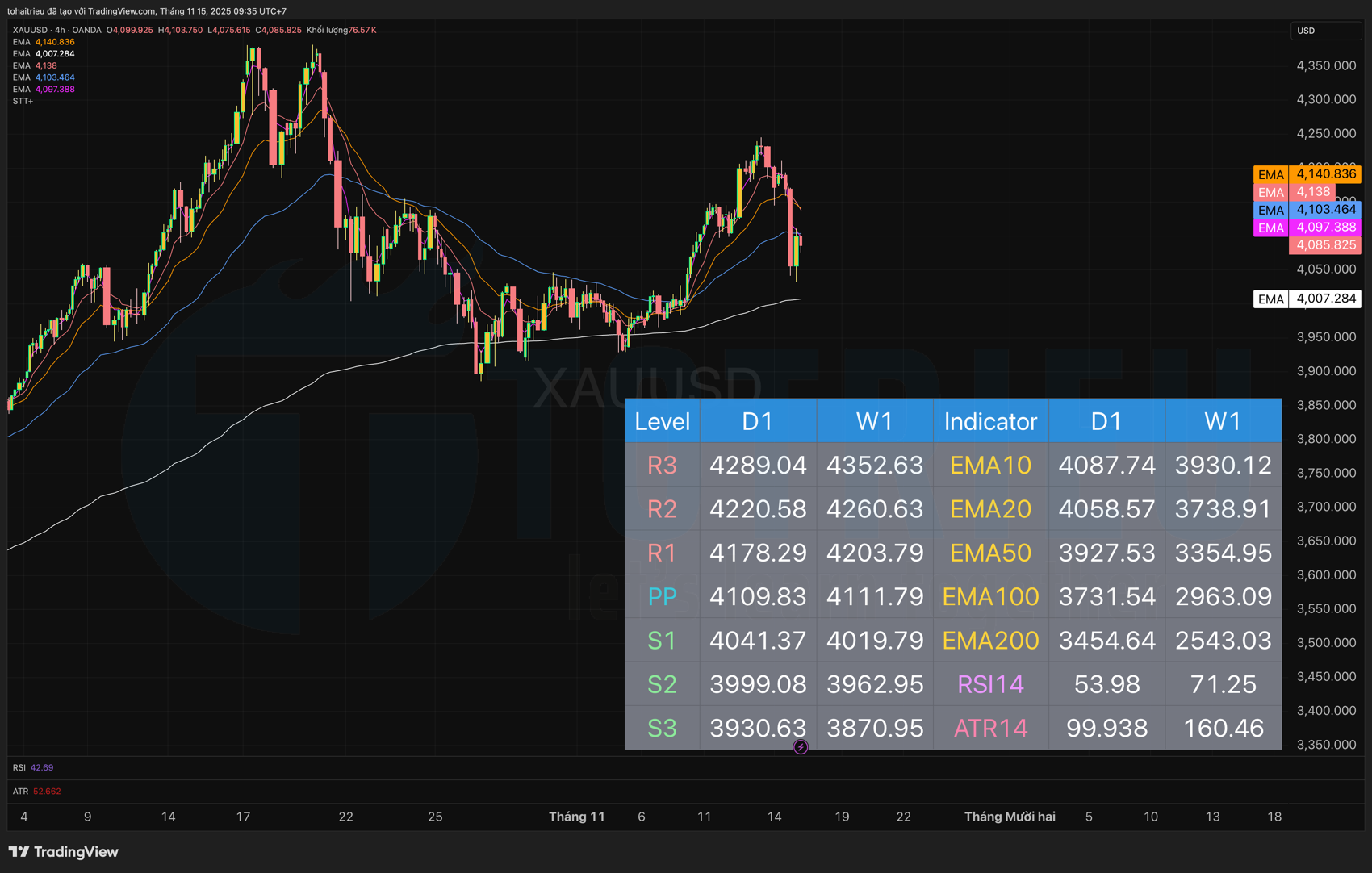The height and width of the screenshot is (873, 1372).
Task: Click the red last-price label 4,085.825
Action: 1325,244
